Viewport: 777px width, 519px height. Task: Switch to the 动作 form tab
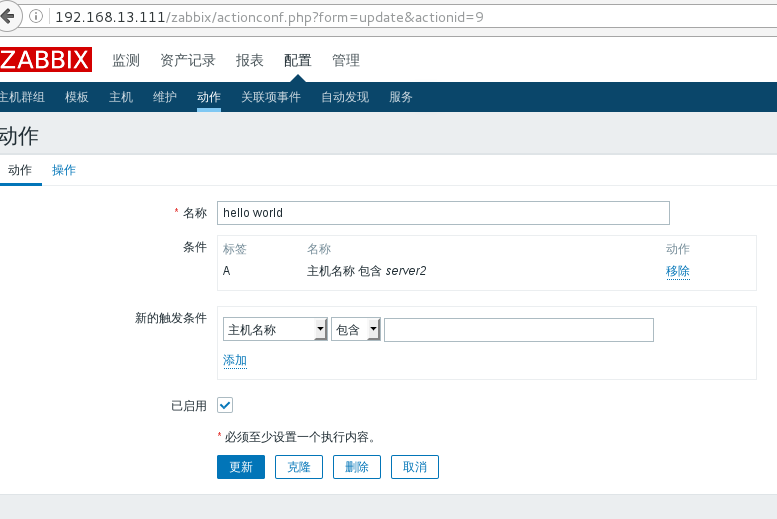tap(20, 171)
